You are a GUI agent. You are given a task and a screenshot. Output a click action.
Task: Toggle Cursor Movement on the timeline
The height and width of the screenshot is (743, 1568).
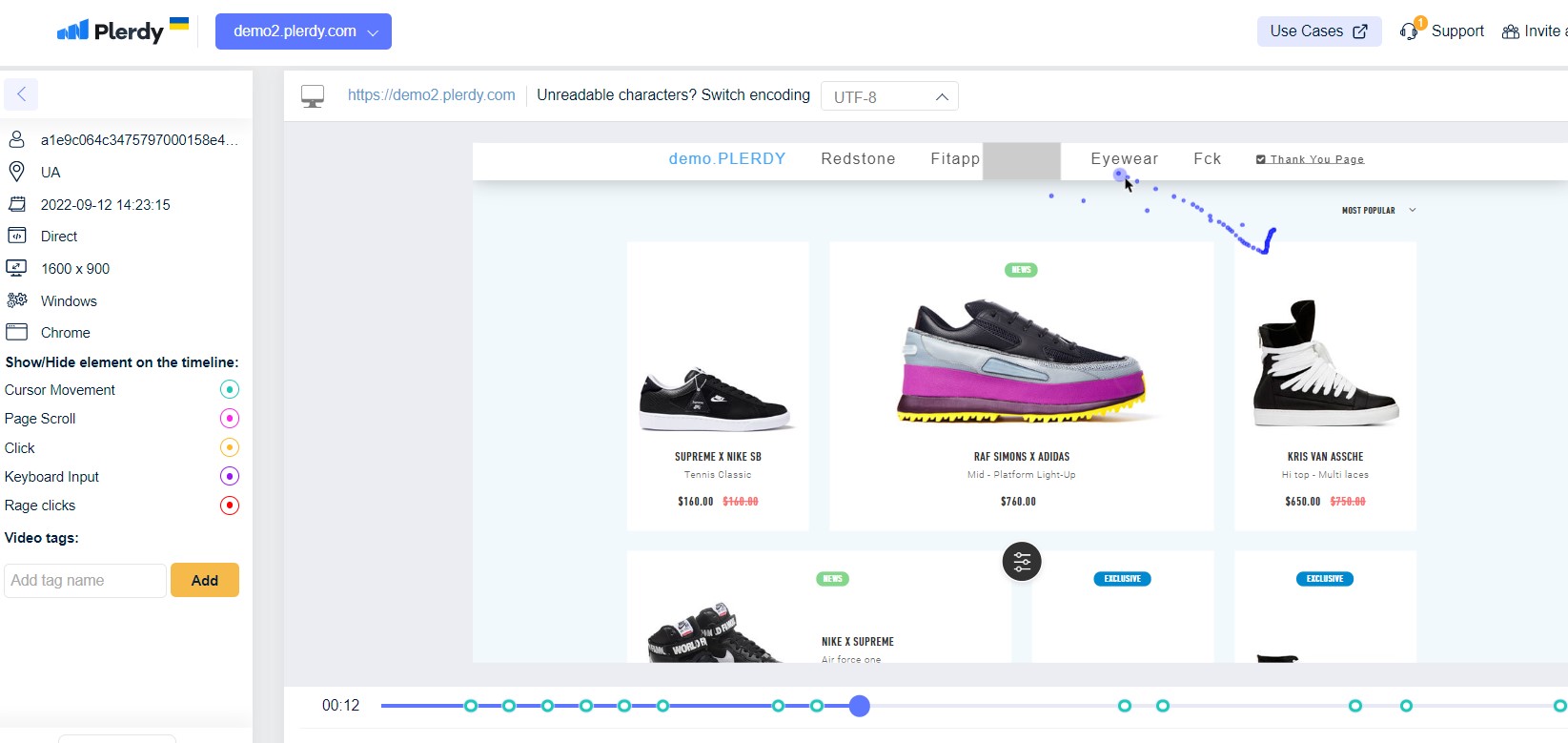pyautogui.click(x=230, y=389)
